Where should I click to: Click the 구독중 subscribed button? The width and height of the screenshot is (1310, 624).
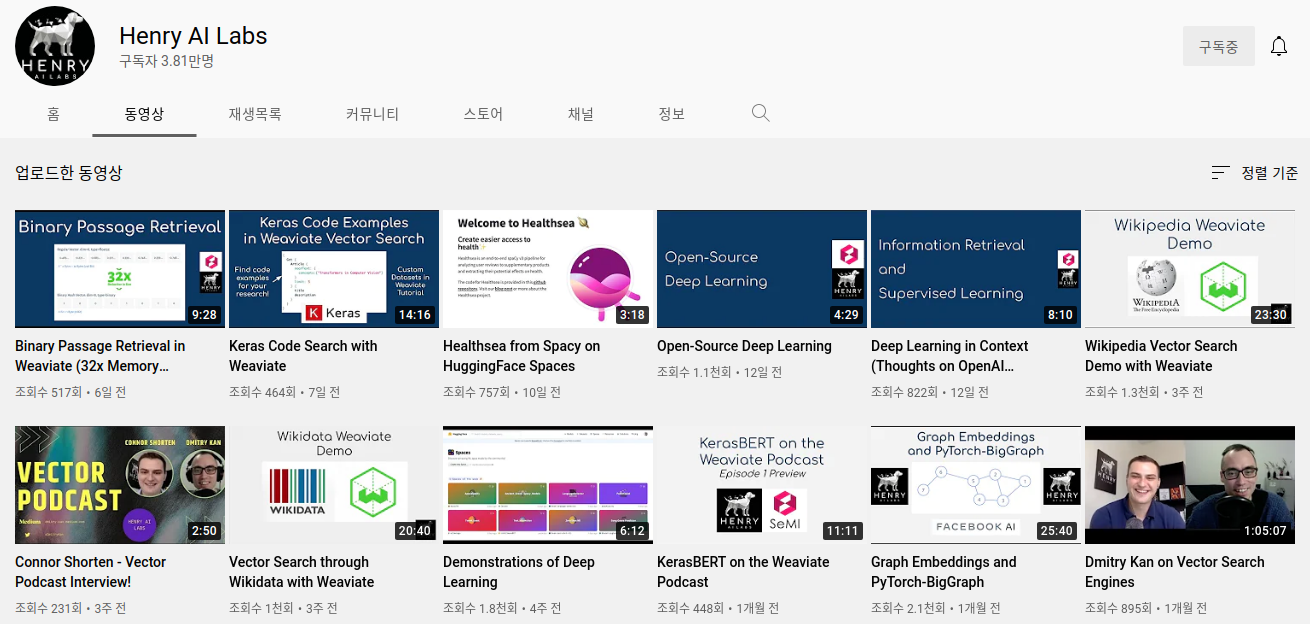[1219, 46]
